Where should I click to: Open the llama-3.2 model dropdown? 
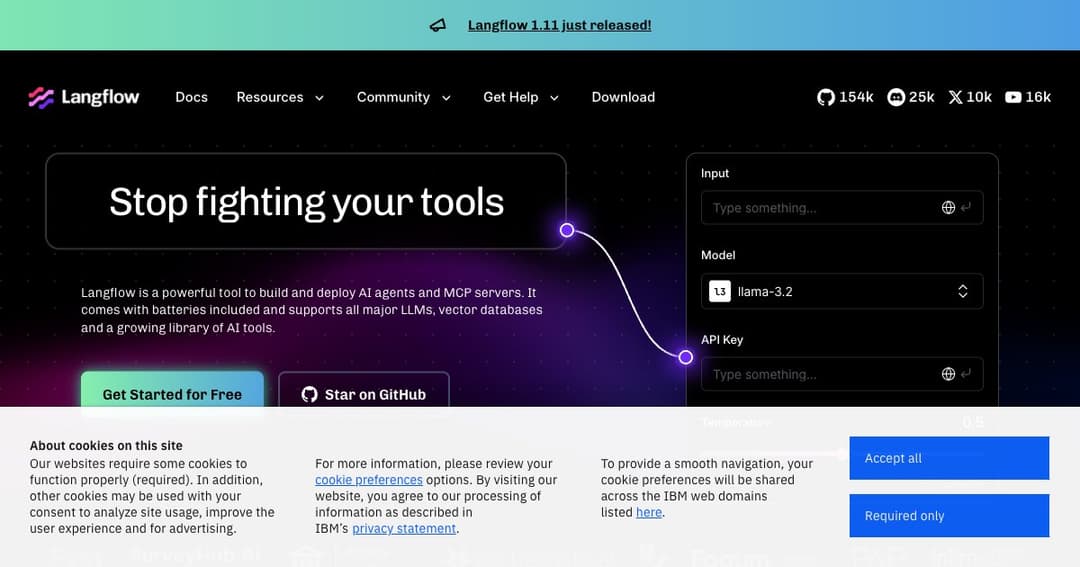tap(842, 291)
